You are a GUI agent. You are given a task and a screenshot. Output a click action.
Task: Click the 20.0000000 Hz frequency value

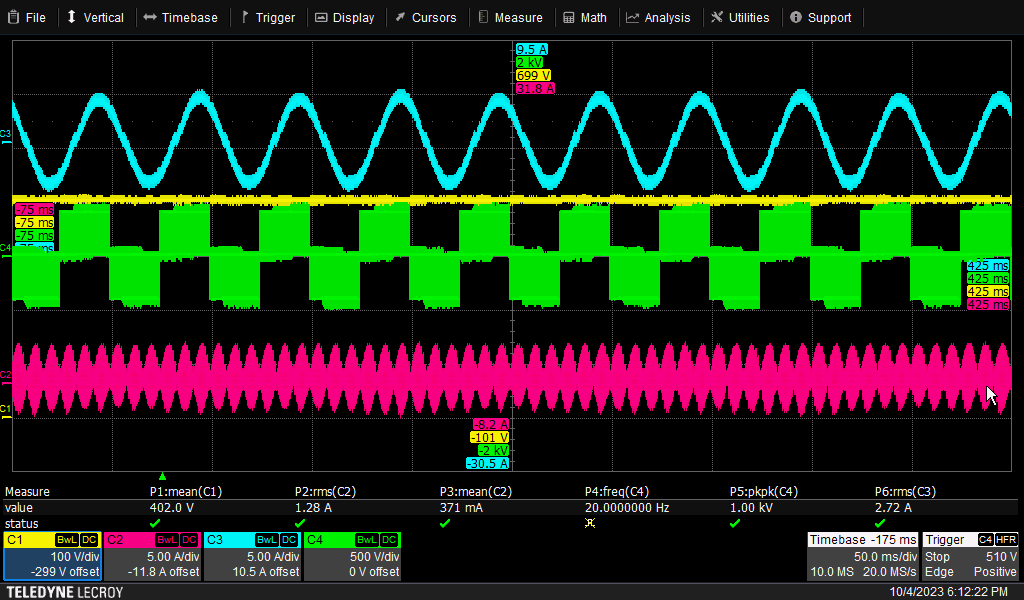[627, 507]
